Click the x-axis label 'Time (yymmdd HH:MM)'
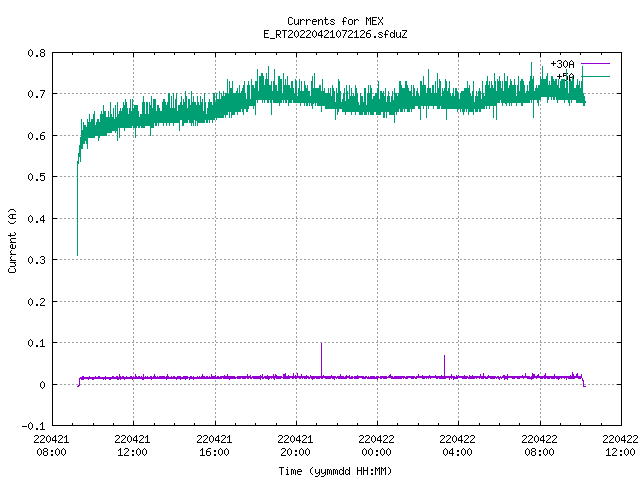Screen dimensions: 640x480 (x=335, y=471)
